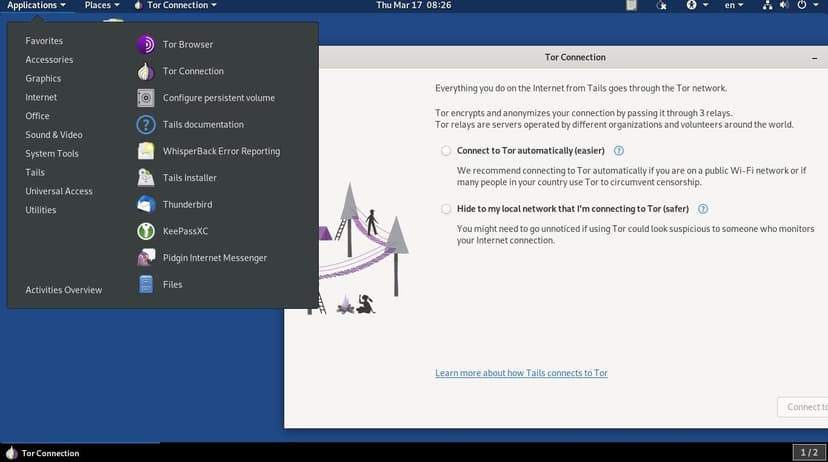Launch WhisperBack Error Reporting icon
The image size is (828, 462).
pos(146,151)
